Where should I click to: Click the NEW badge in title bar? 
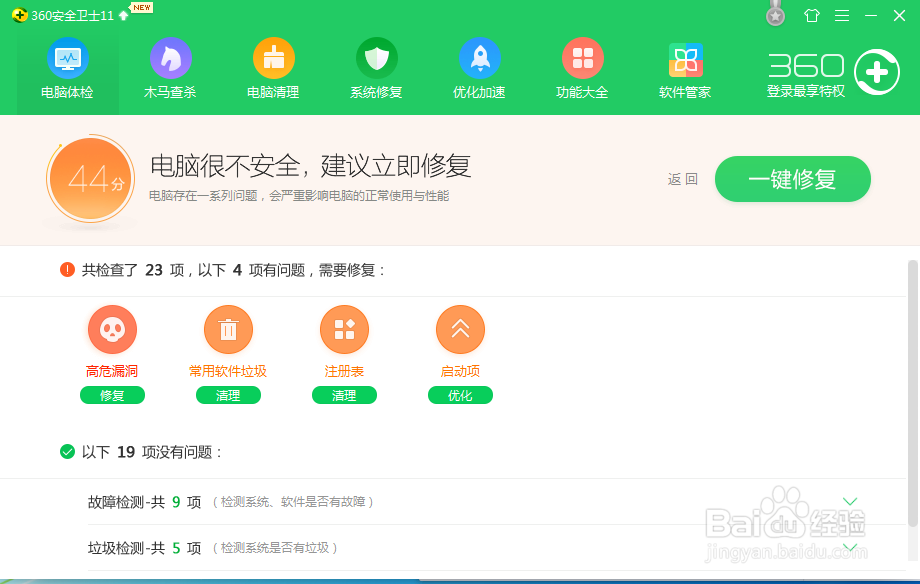tap(141, 7)
